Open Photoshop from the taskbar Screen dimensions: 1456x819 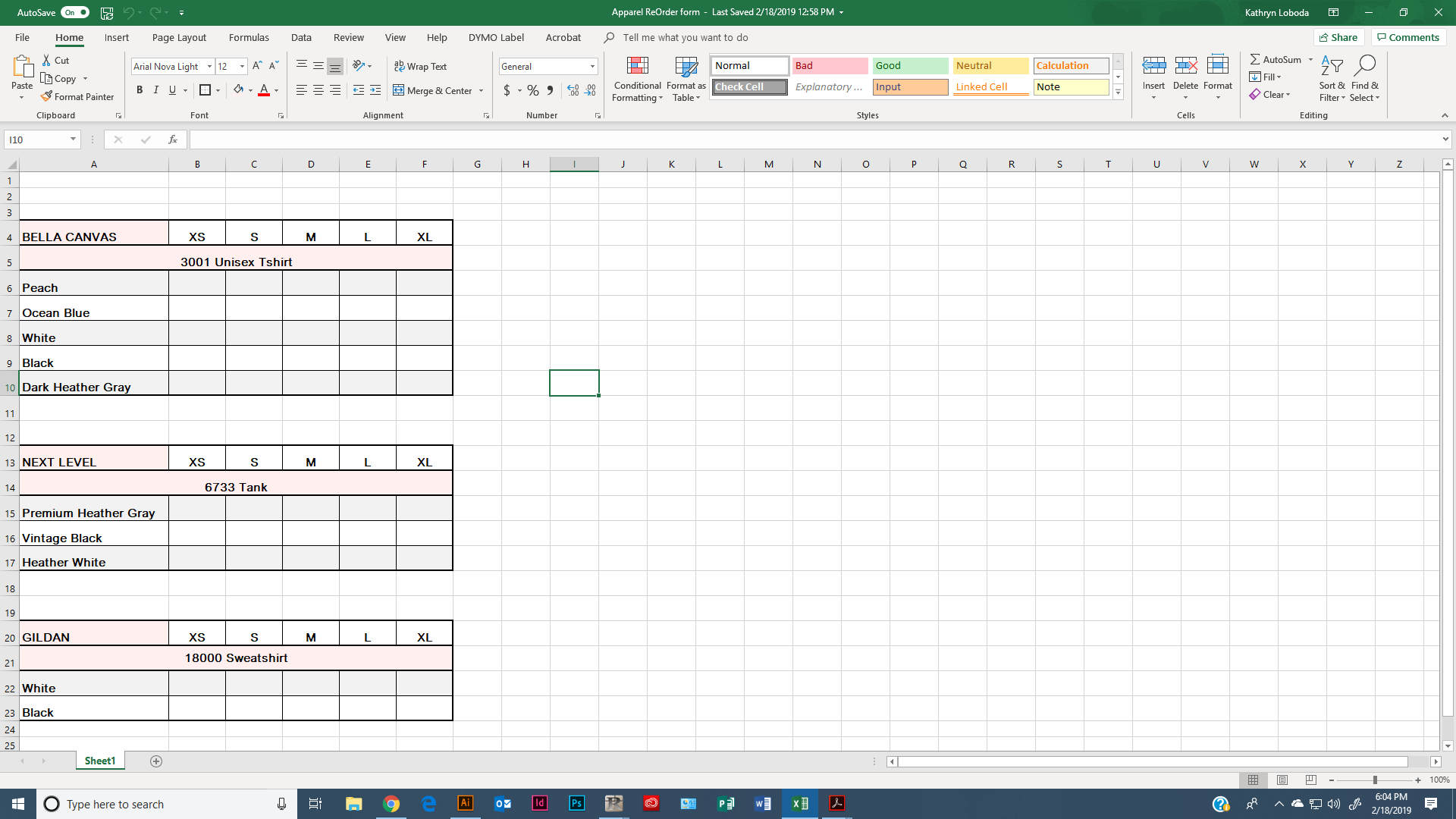tap(576, 803)
